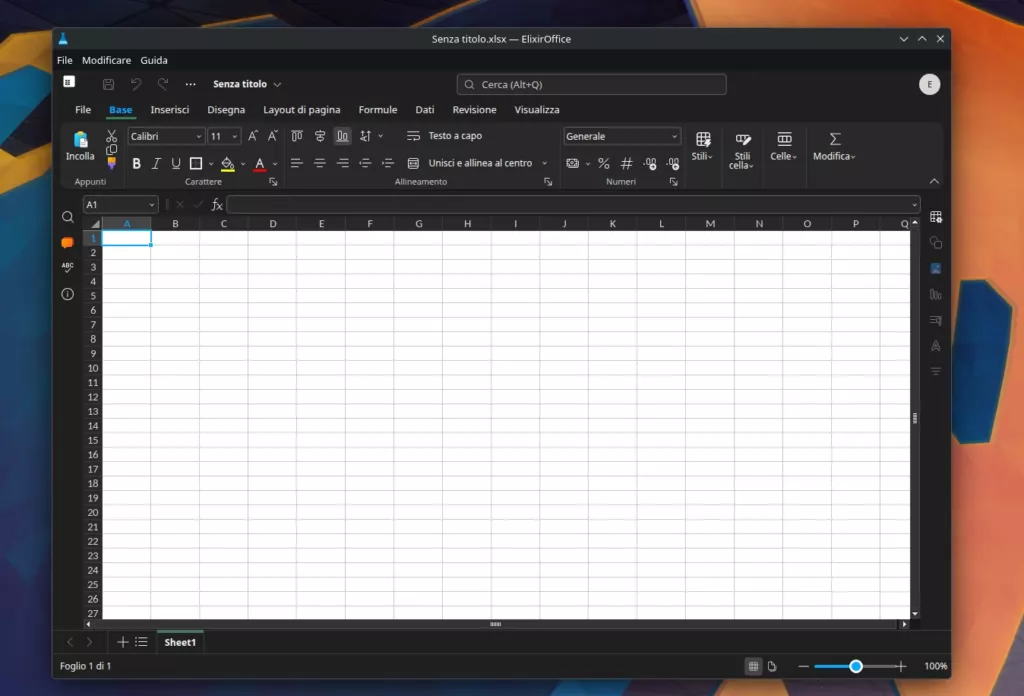Change the text orientation

[x=366, y=136]
